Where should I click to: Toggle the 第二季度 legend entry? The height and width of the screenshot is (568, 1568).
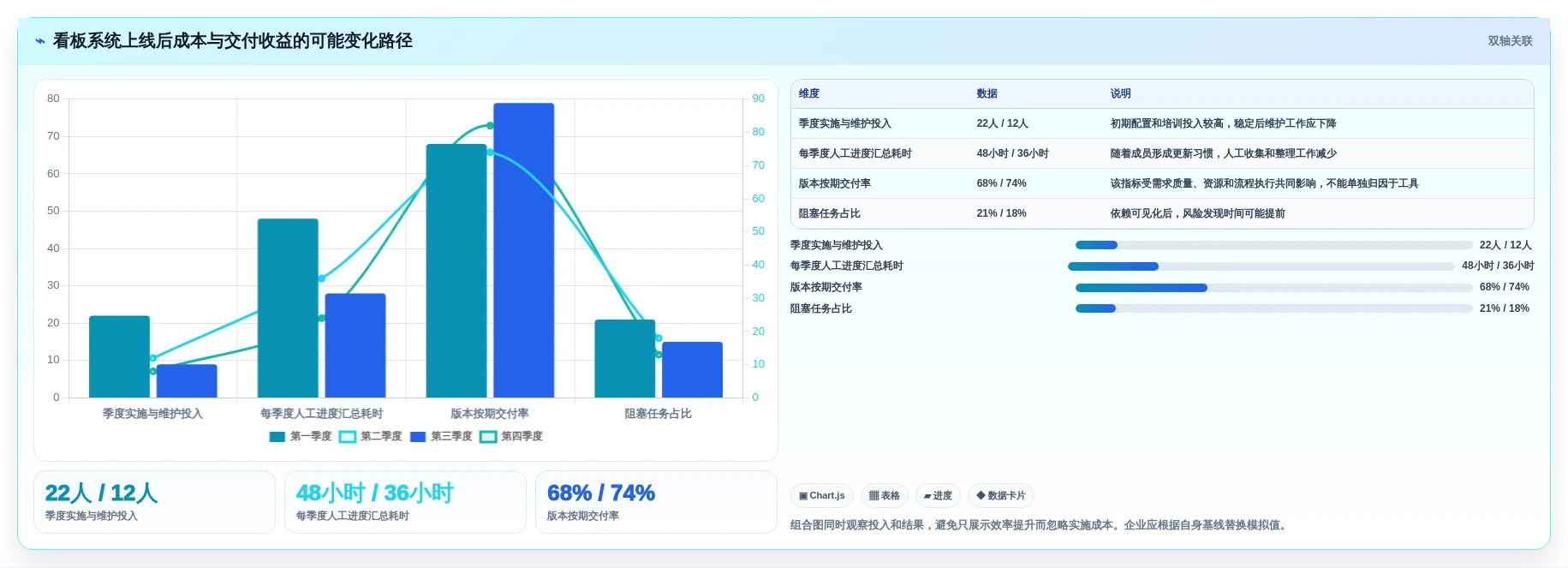tap(371, 436)
